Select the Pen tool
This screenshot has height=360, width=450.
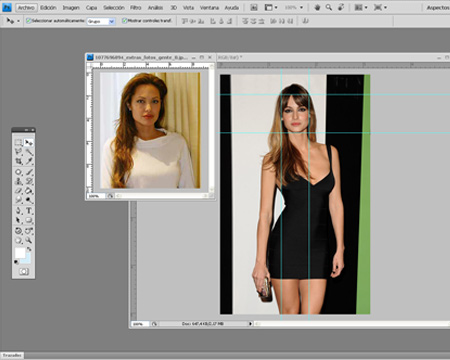[18, 211]
